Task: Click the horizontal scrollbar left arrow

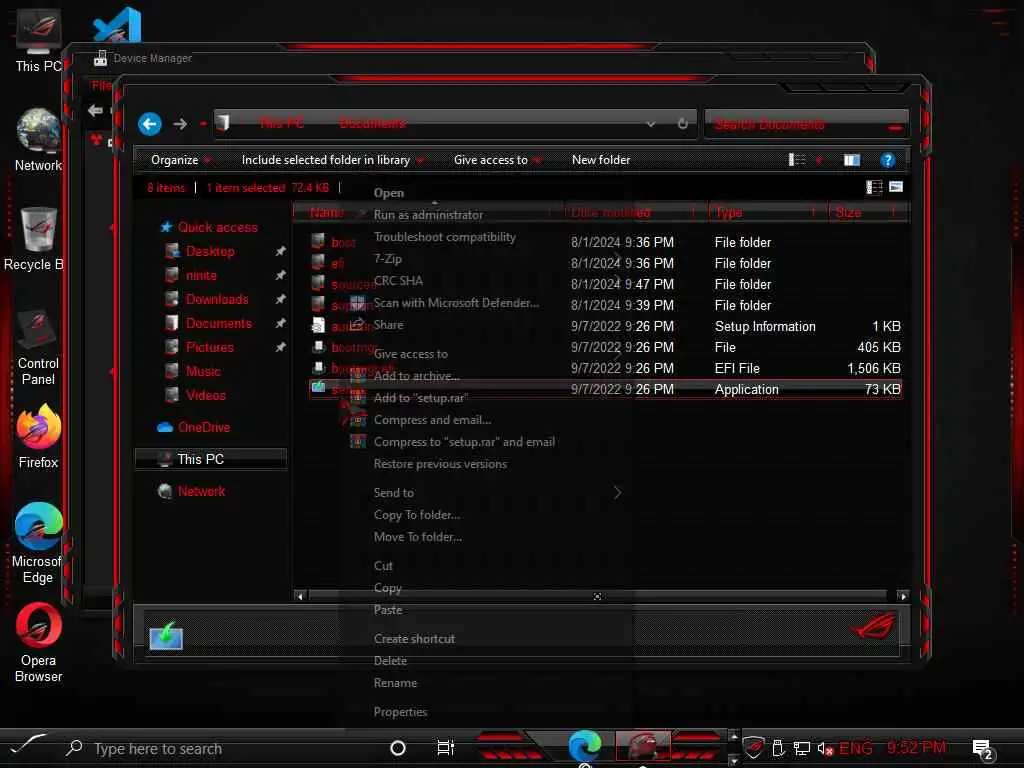Action: (300, 596)
